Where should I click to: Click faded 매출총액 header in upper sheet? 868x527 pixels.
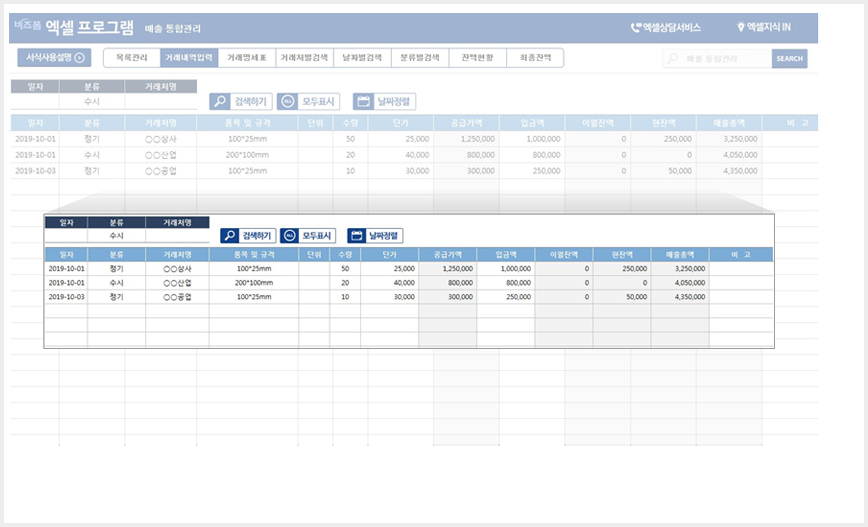(x=729, y=123)
